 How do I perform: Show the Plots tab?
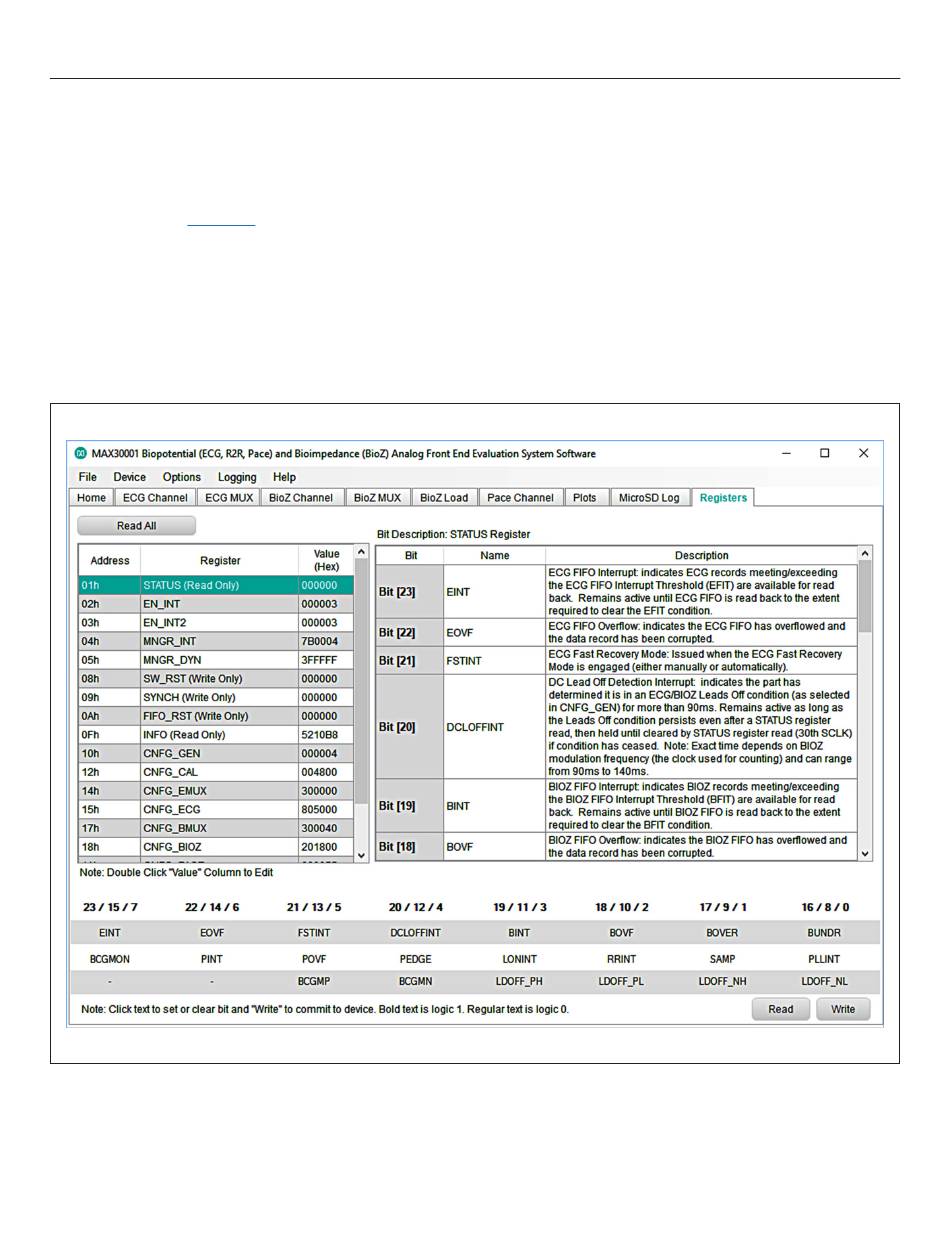tap(585, 497)
